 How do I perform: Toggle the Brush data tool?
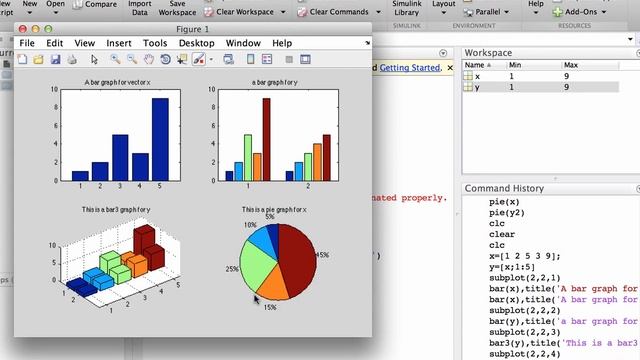coord(199,60)
